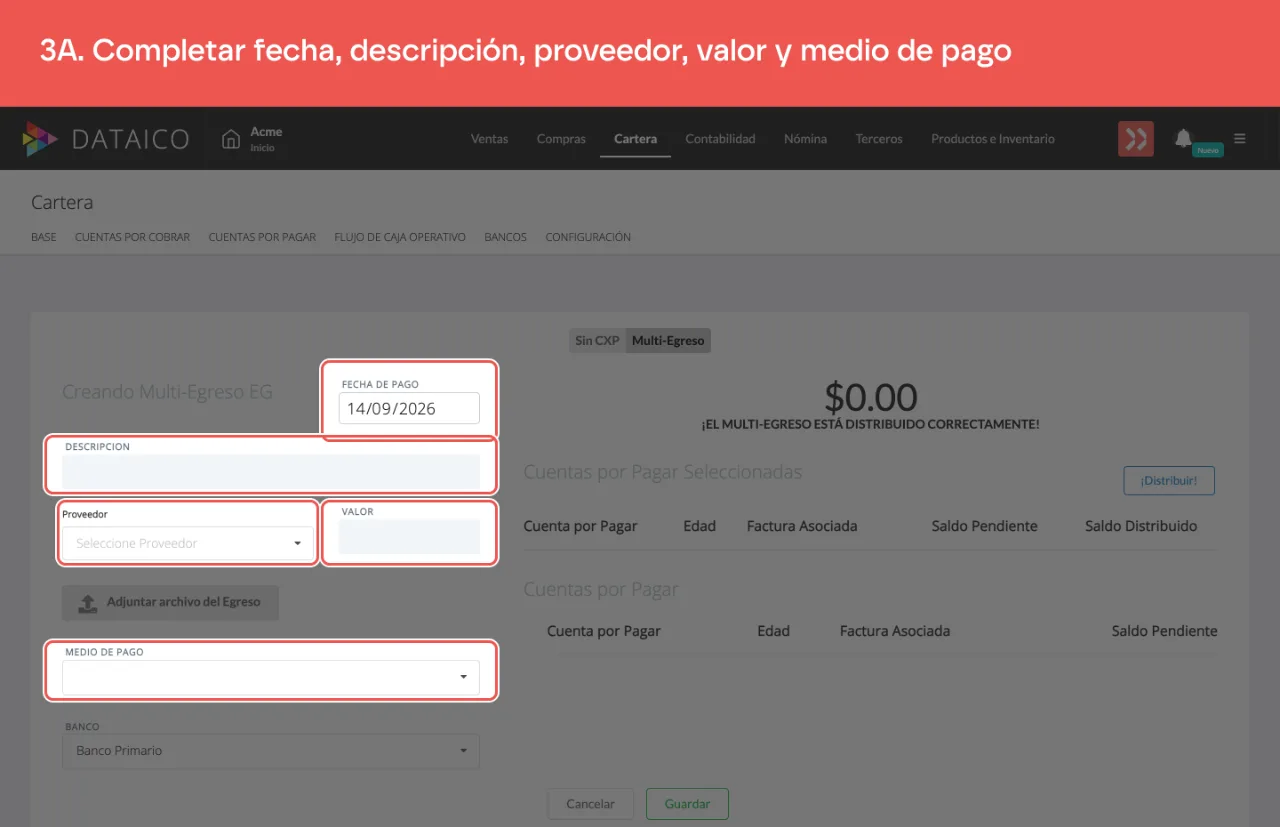Open the hamburger menu icon
The height and width of the screenshot is (827, 1280).
[x=1240, y=139]
